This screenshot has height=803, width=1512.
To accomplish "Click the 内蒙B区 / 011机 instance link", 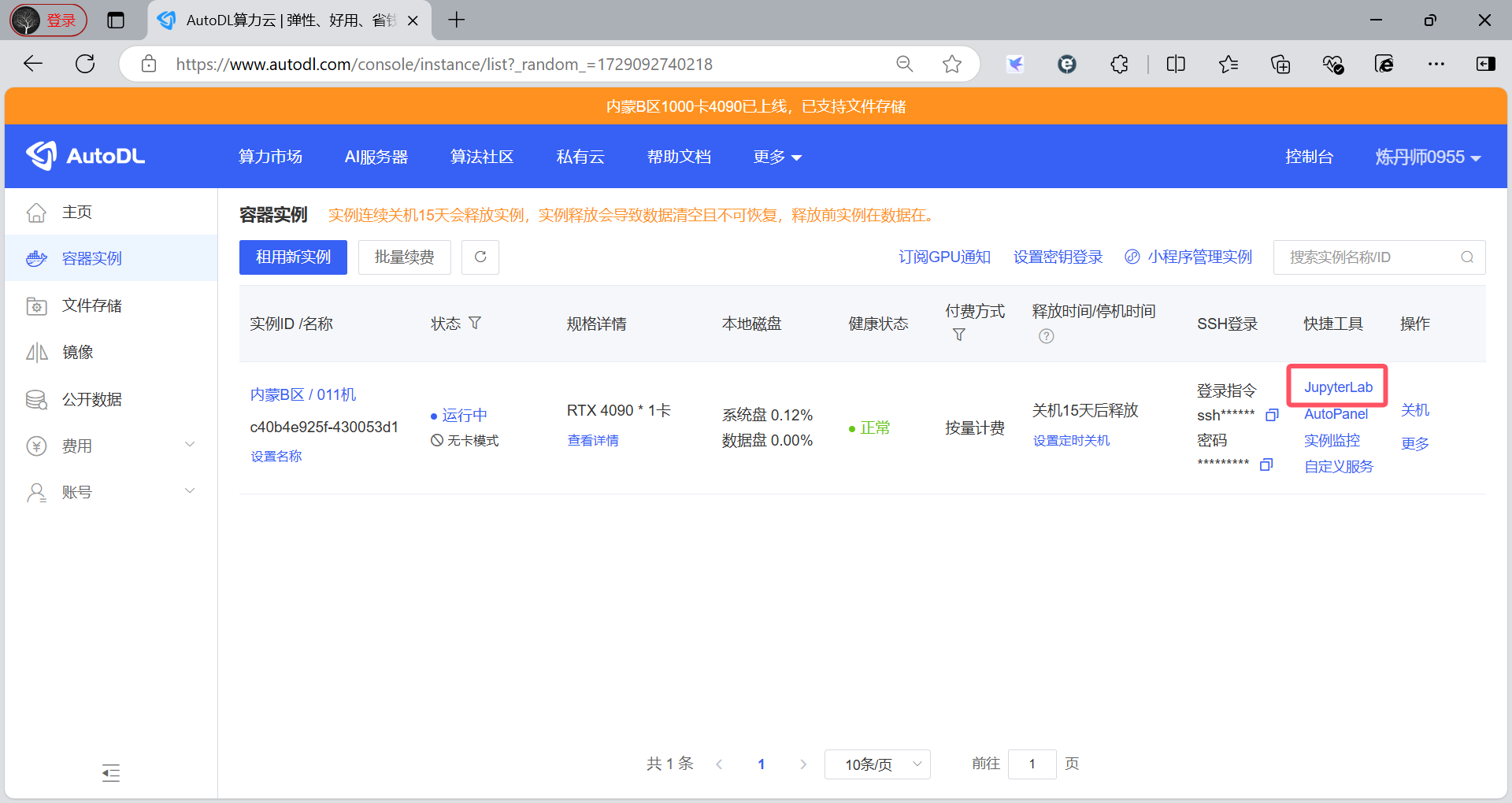I will (x=303, y=394).
